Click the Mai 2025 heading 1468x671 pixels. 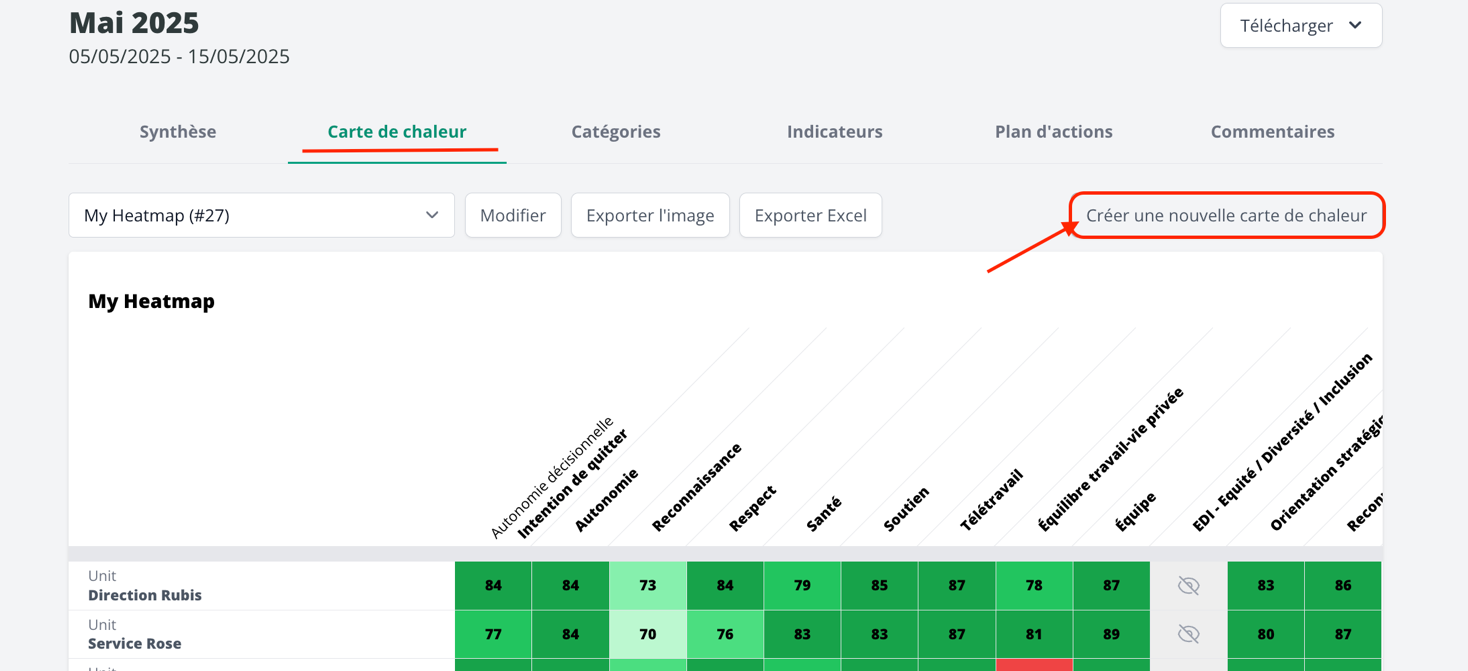tap(134, 22)
